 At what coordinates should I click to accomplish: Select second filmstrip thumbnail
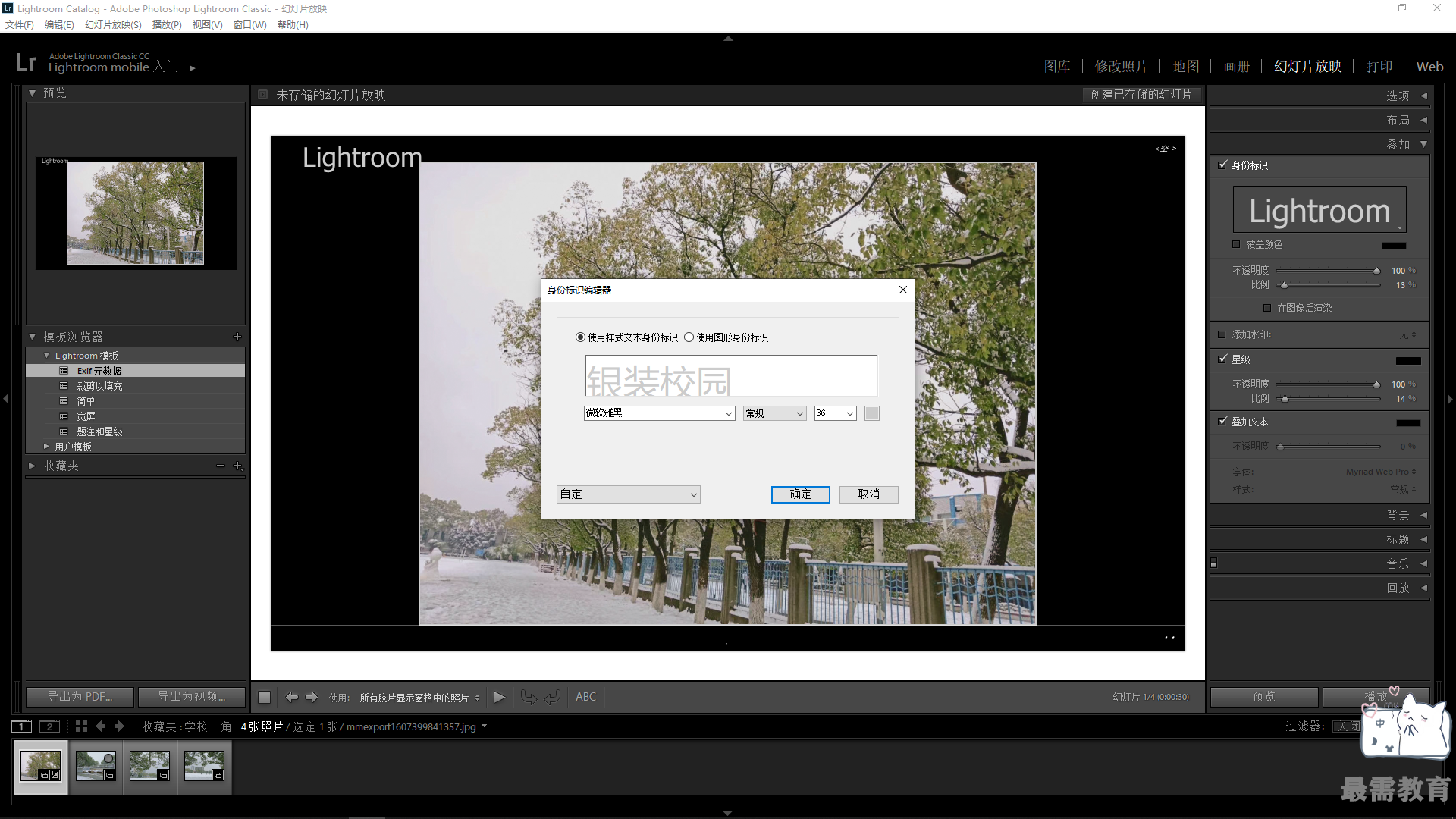[x=96, y=766]
